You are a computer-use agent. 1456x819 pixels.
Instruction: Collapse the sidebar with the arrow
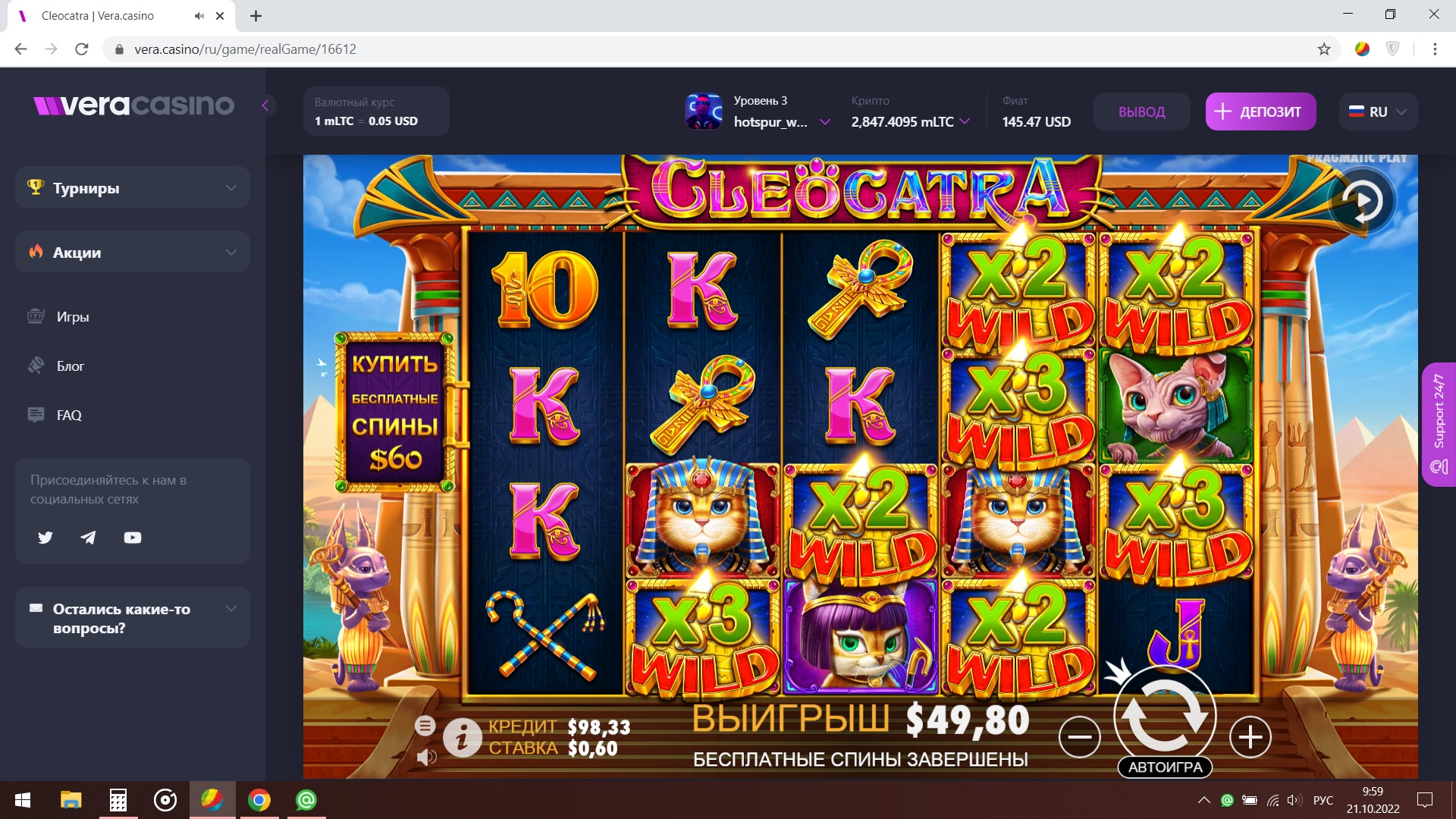[265, 105]
